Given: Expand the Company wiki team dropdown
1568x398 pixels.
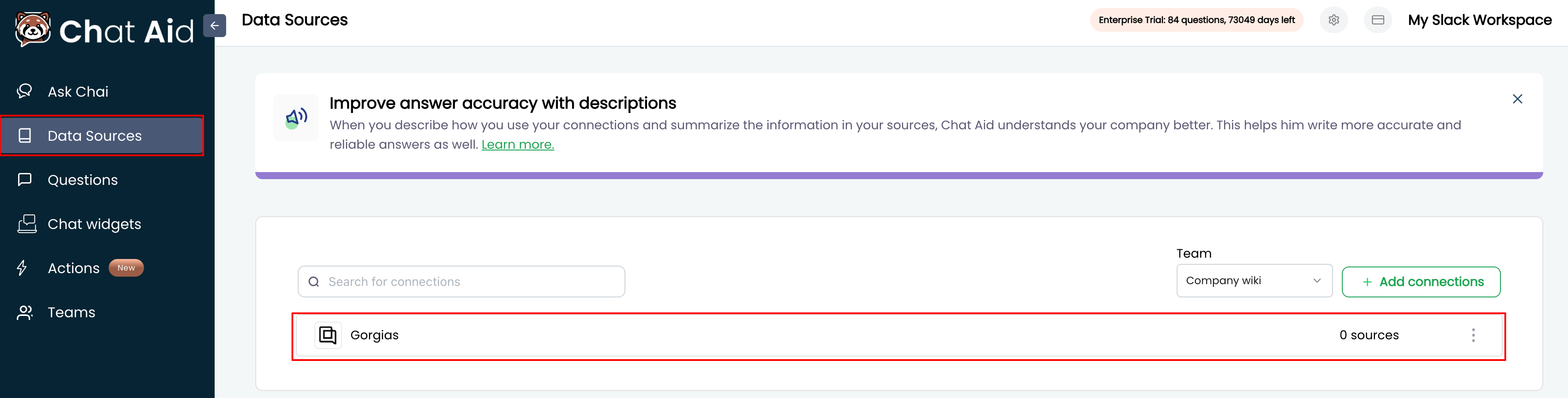Looking at the screenshot, I should point(1254,281).
